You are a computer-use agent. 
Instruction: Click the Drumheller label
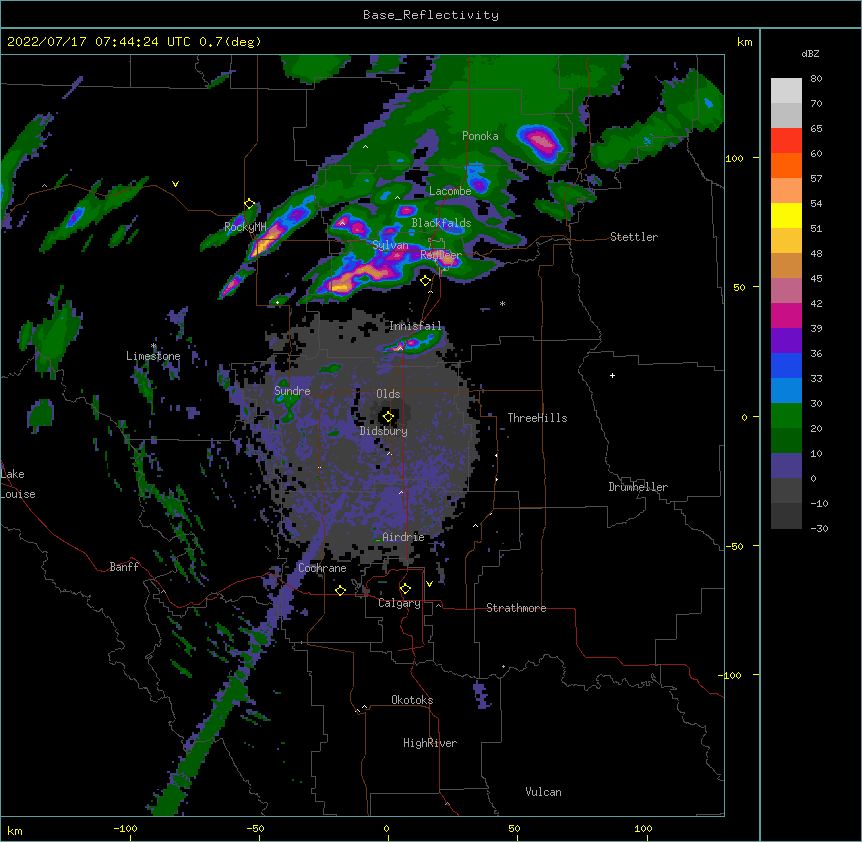pos(638,487)
